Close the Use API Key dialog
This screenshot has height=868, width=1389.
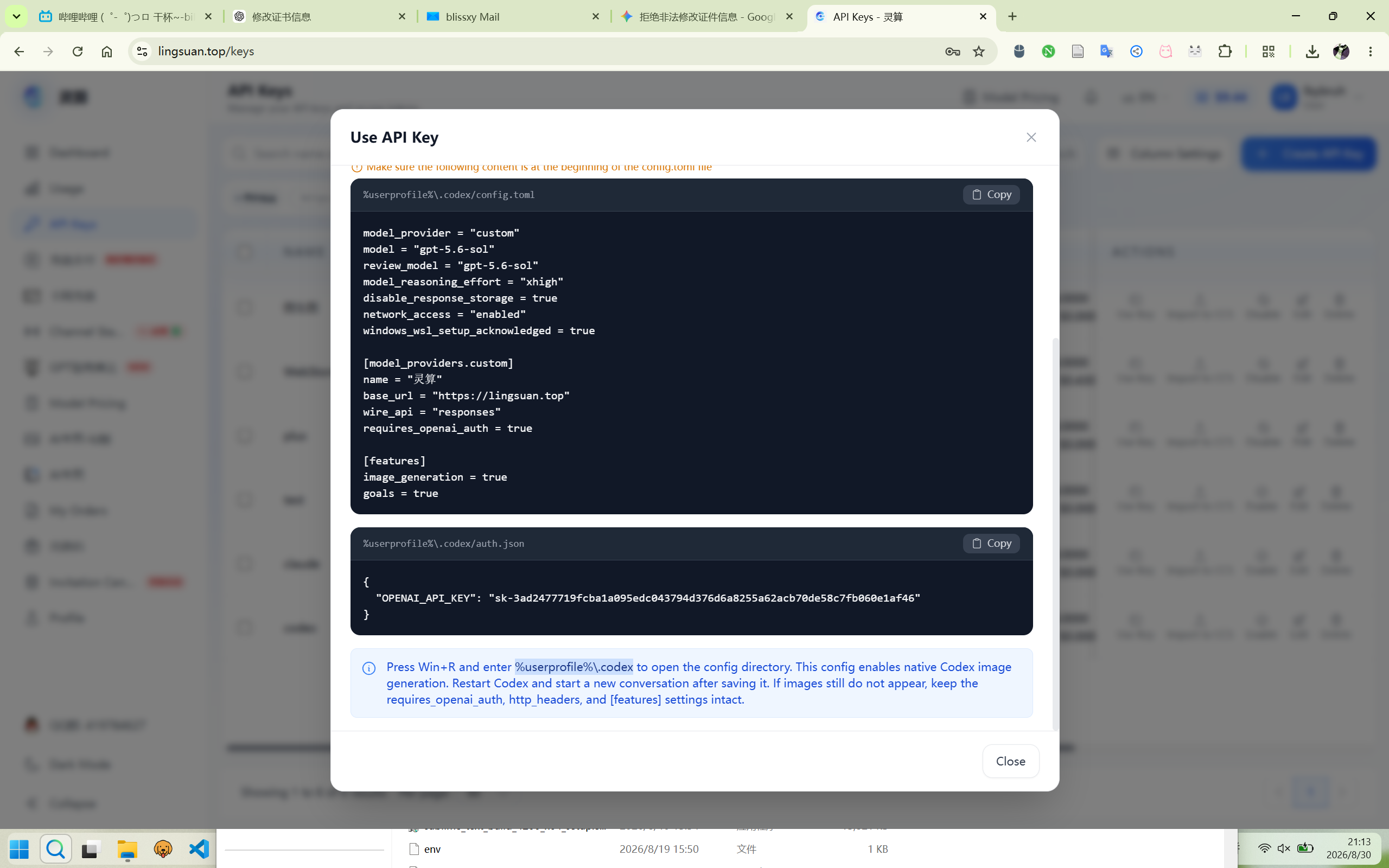pyautogui.click(x=1010, y=761)
